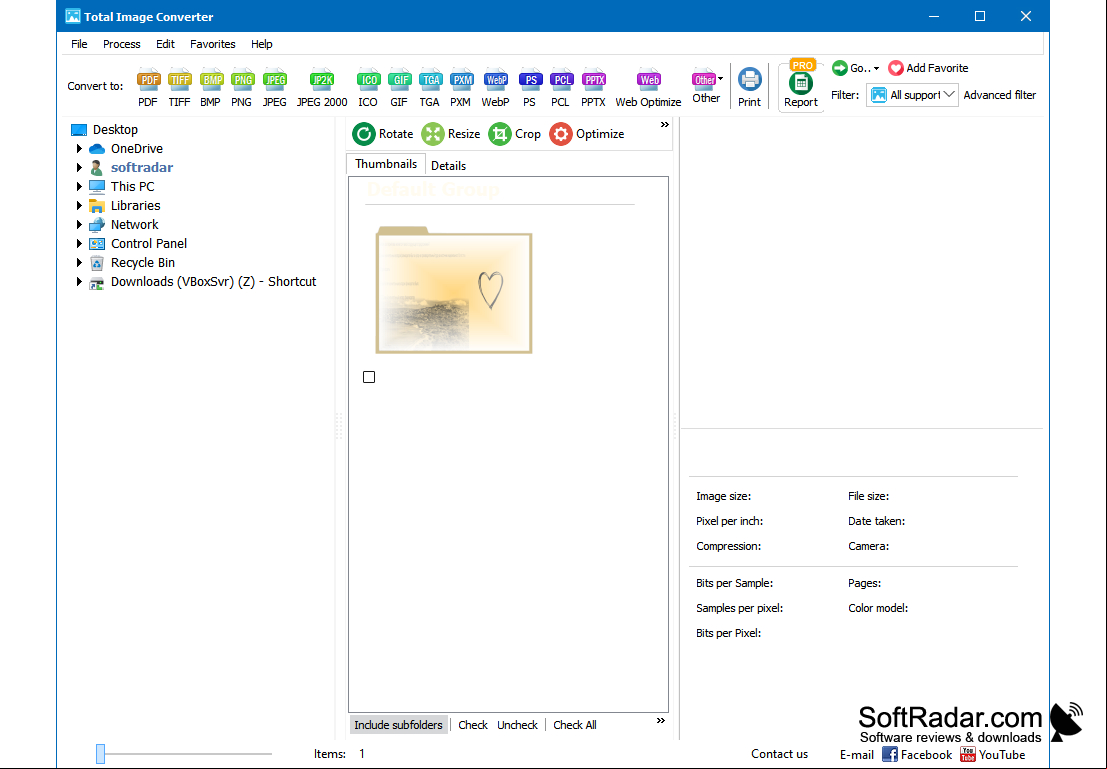
Task: Rotate the selected image
Action: point(383,134)
